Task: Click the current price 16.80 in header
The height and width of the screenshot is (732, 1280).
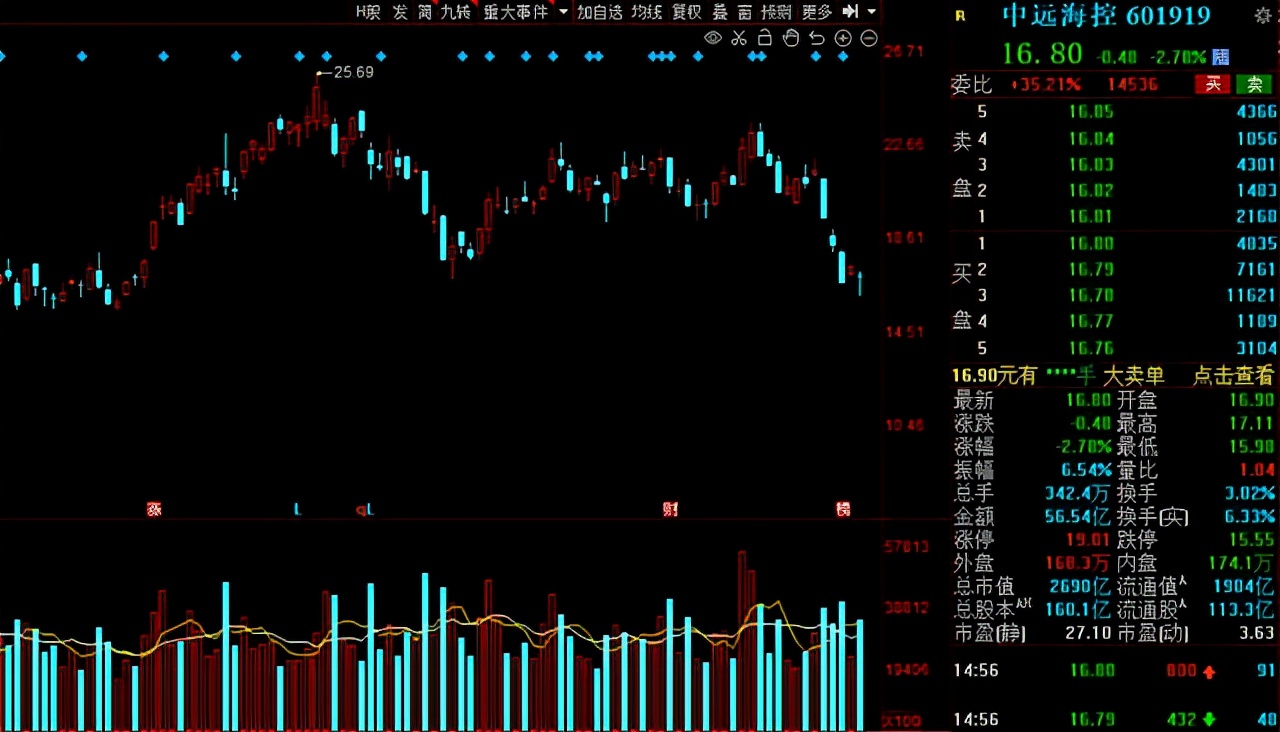Action: point(1042,54)
